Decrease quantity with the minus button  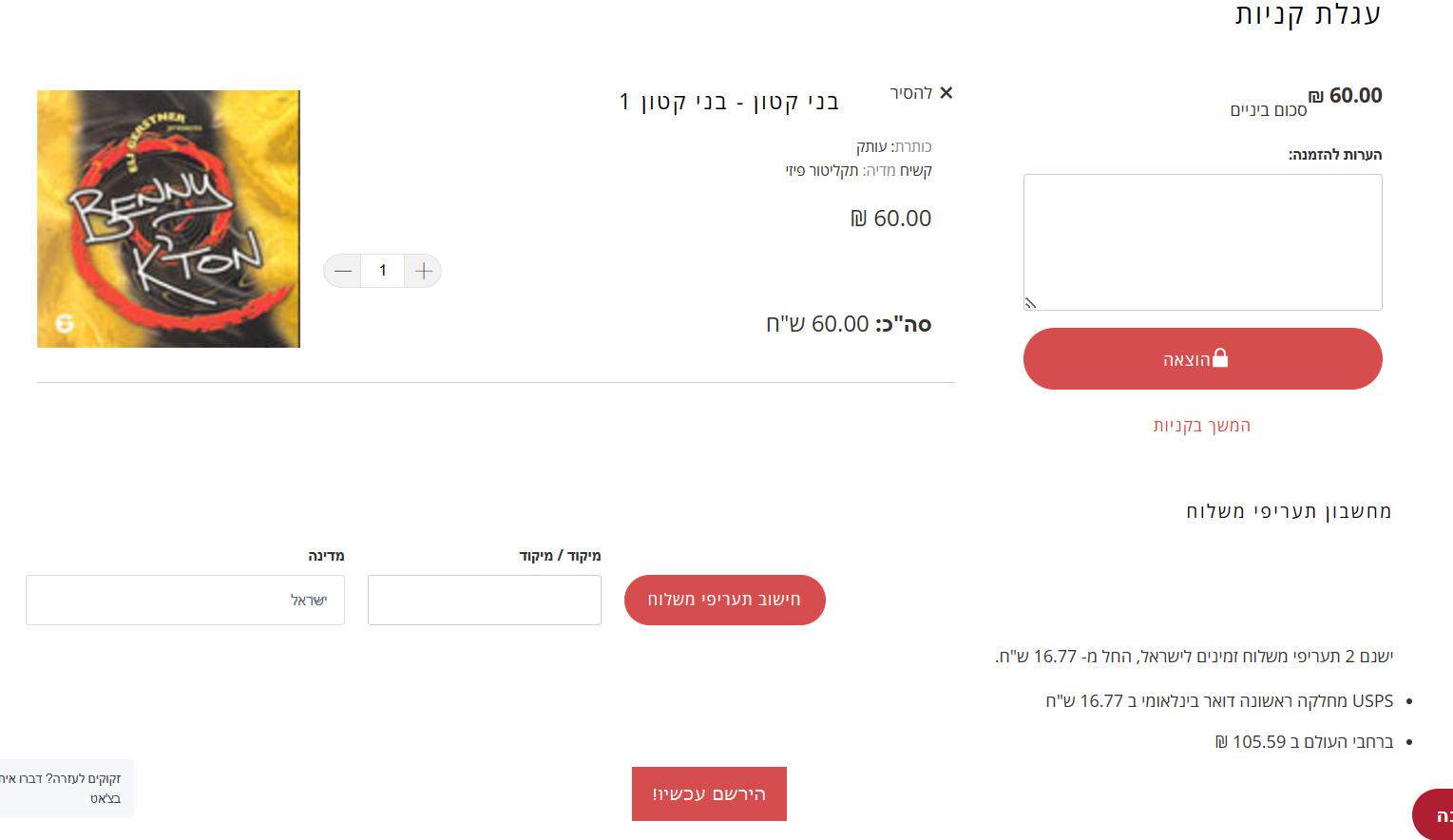(343, 271)
